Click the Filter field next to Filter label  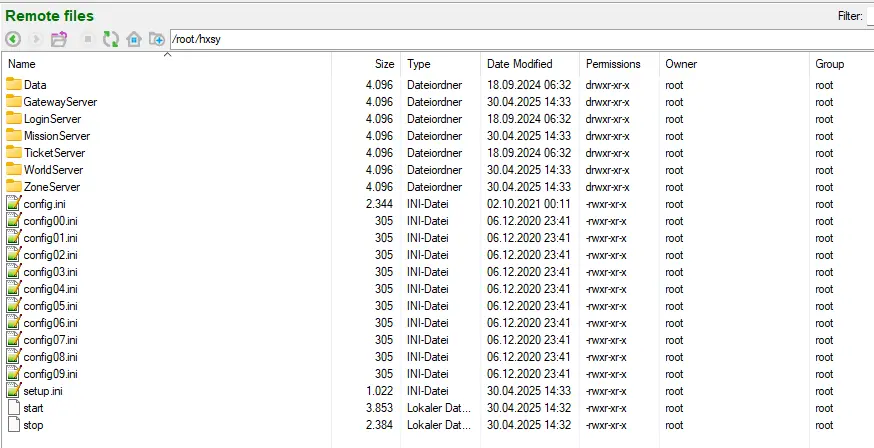pos(870,17)
